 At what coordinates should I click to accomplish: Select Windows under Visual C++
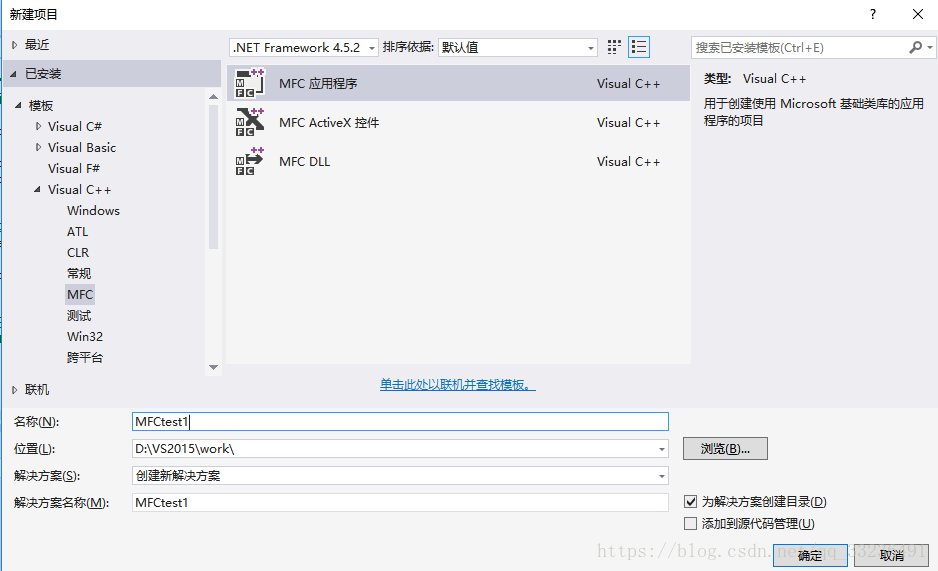pos(93,210)
